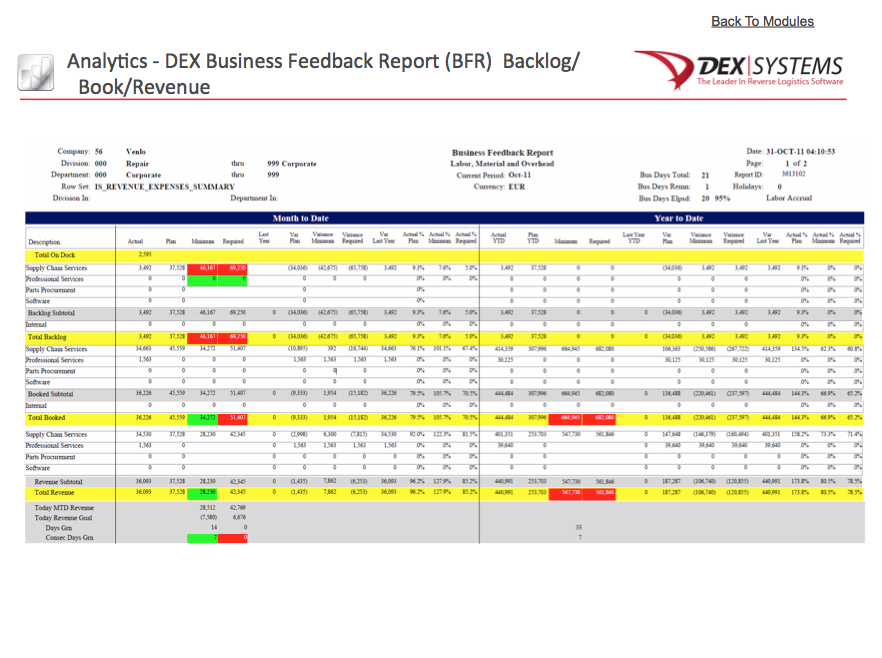
Task: Open the Back To Modules link
Action: [762, 21]
